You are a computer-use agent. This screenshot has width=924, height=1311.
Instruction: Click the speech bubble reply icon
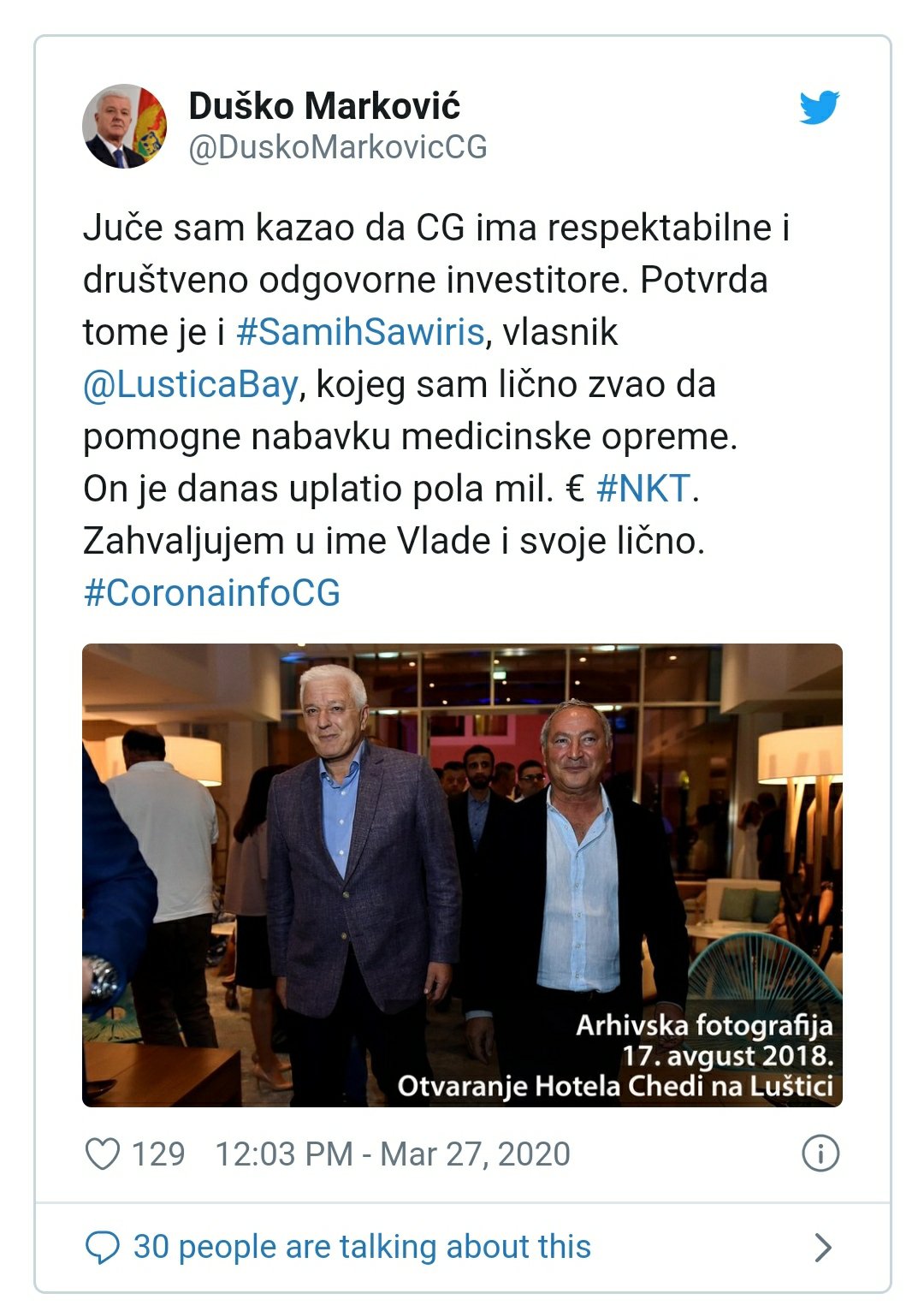[103, 1248]
